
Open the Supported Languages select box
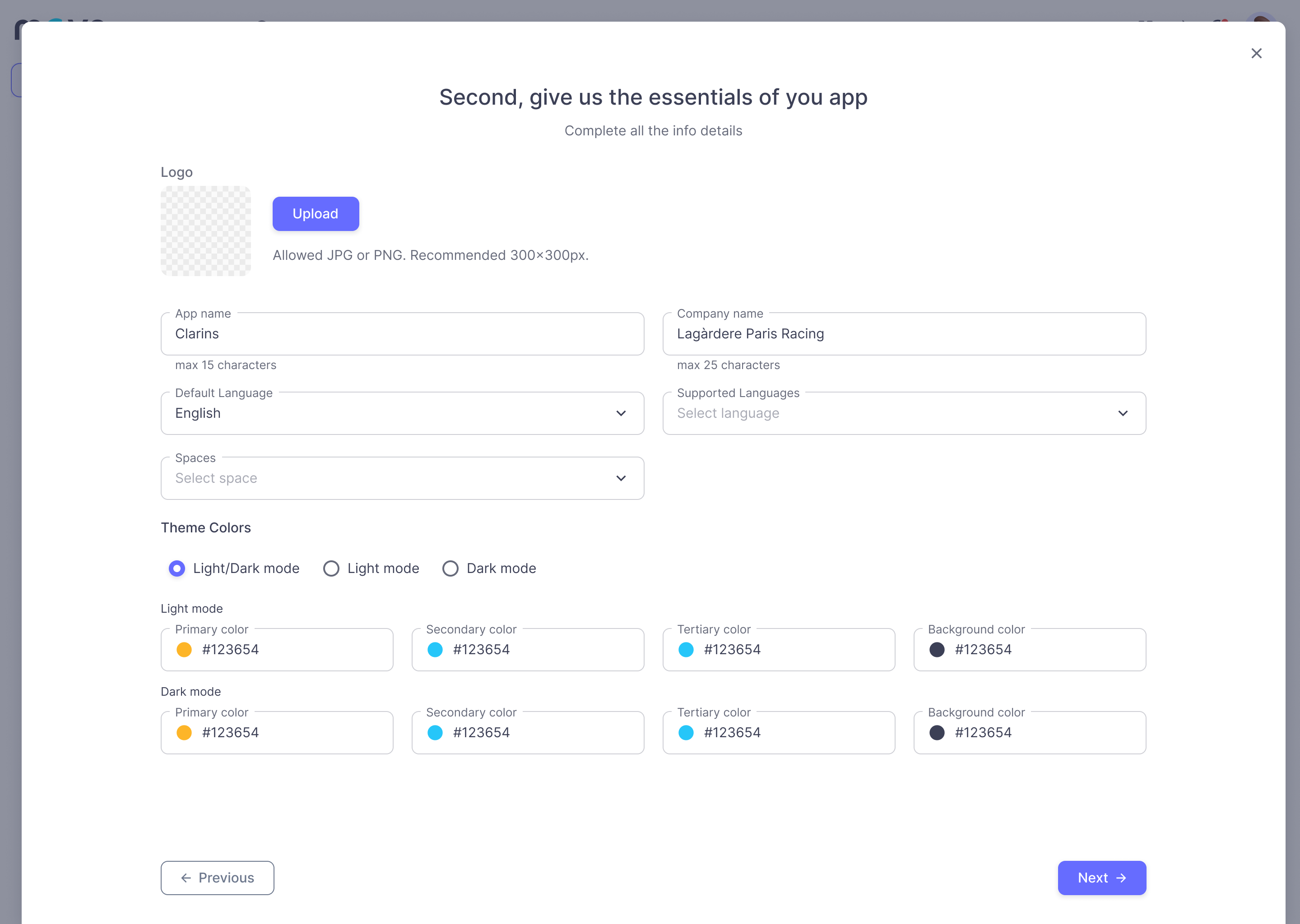(904, 413)
